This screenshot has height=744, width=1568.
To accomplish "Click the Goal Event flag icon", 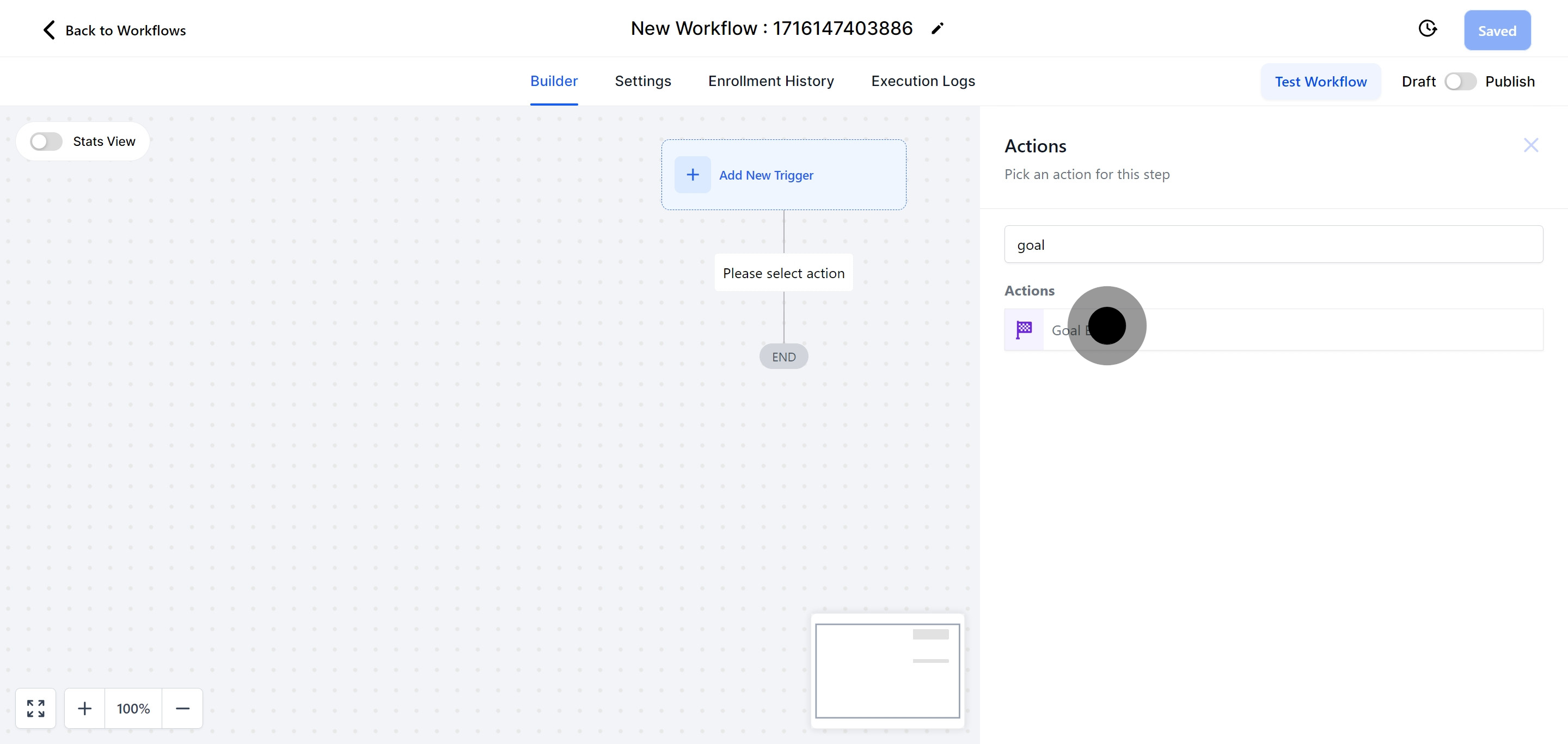I will coord(1024,330).
